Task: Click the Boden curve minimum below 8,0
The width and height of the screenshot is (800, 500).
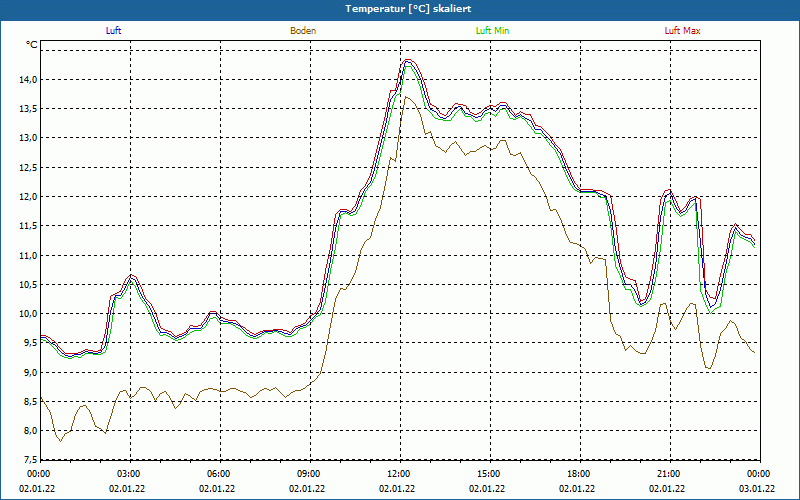Action: click(x=60, y=440)
